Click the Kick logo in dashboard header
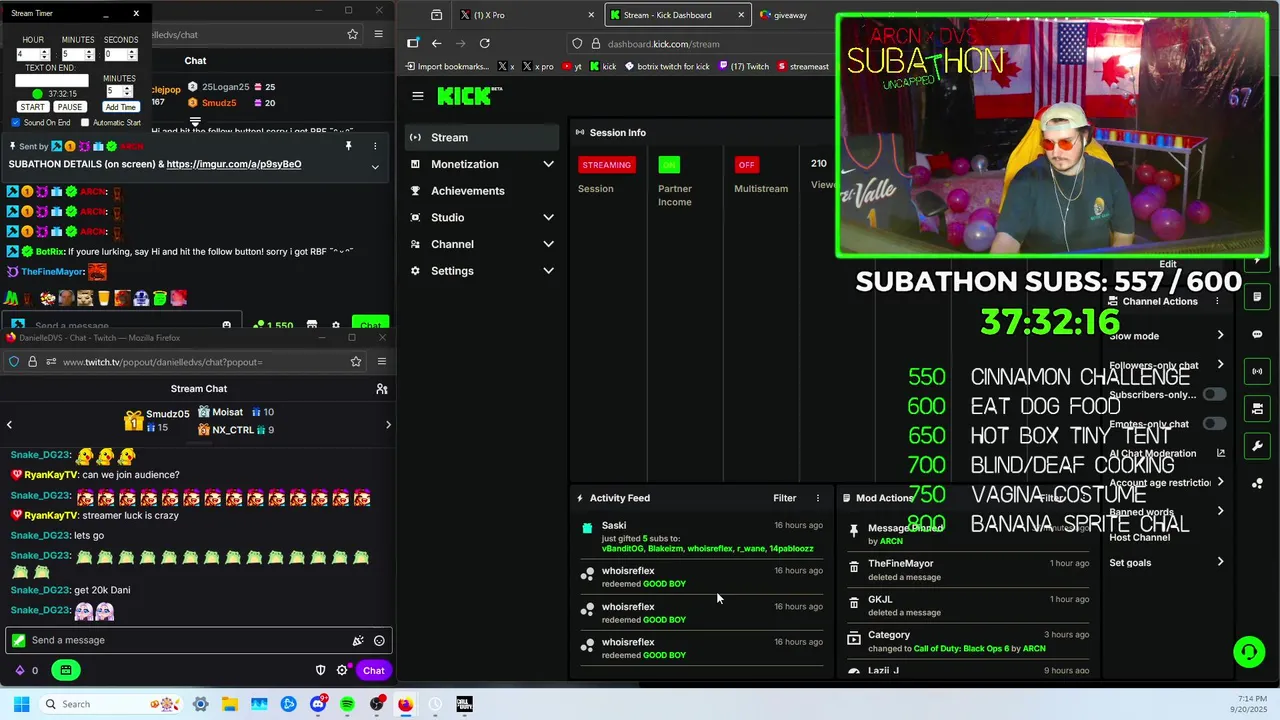 (x=469, y=96)
